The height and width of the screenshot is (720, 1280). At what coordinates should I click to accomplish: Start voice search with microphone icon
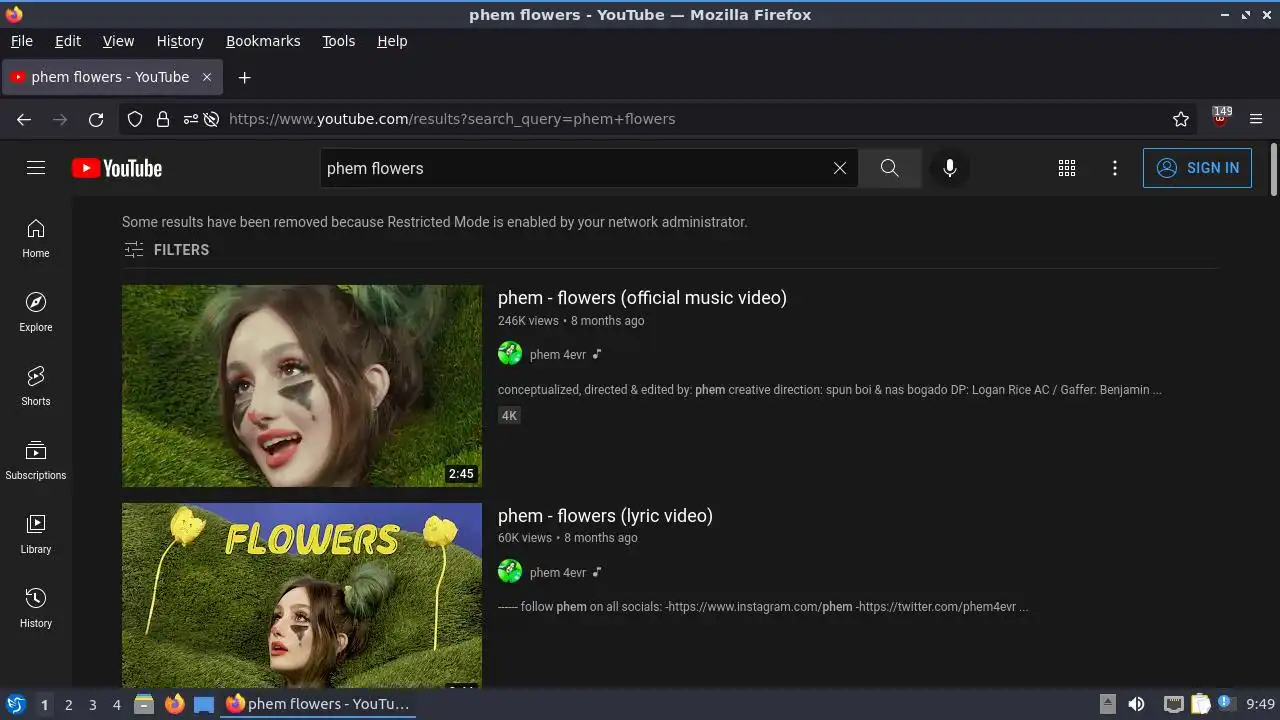tap(950, 168)
